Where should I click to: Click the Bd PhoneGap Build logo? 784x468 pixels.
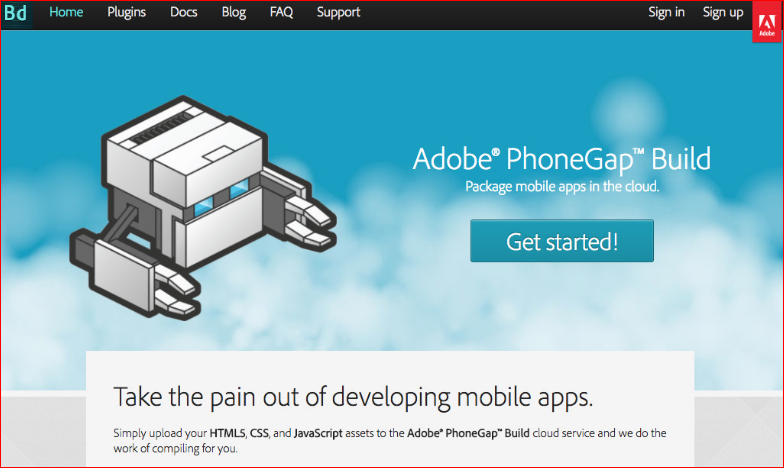coord(16,14)
